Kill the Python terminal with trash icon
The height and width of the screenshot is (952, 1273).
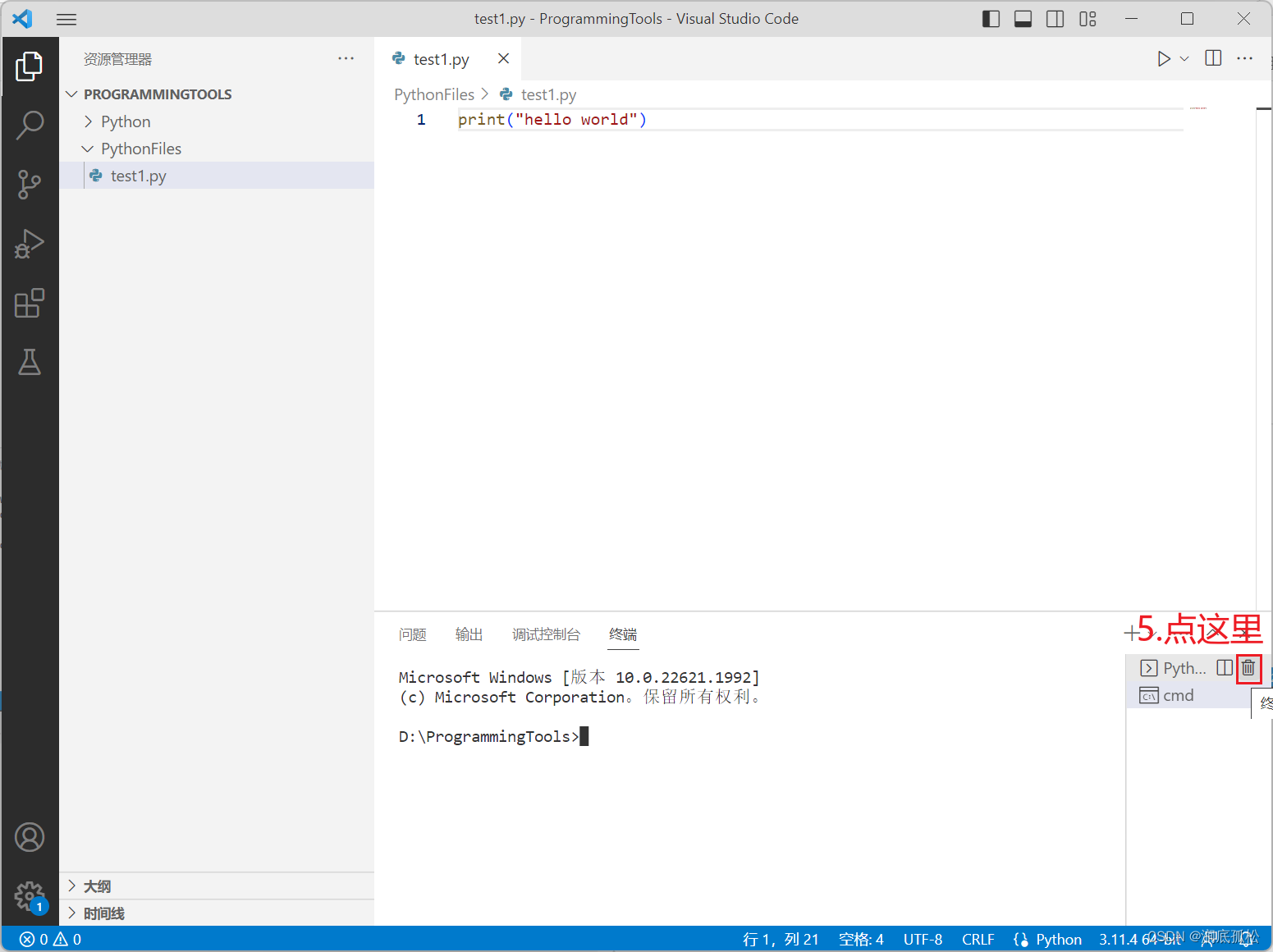[x=1248, y=668]
